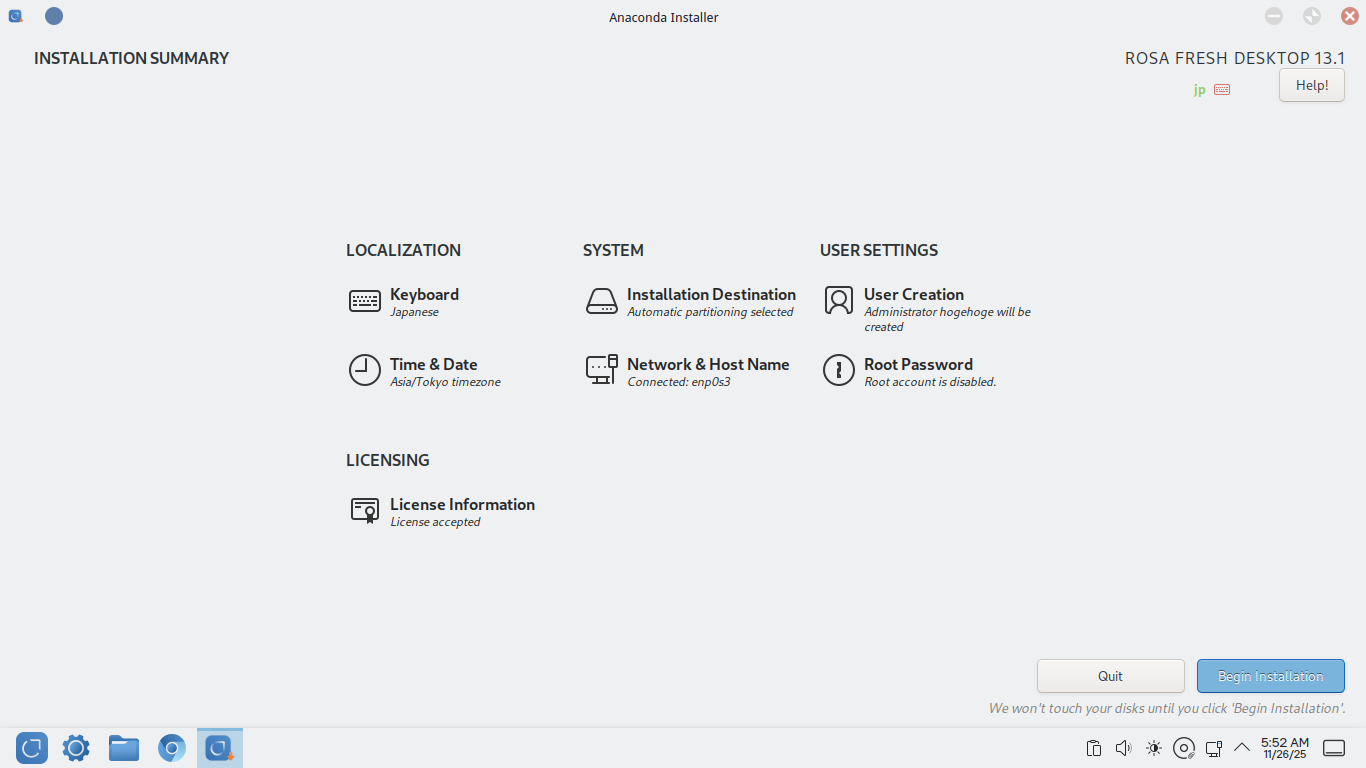Expand hidden system tray icons arrow
The image size is (1366, 768).
pos(1242,747)
